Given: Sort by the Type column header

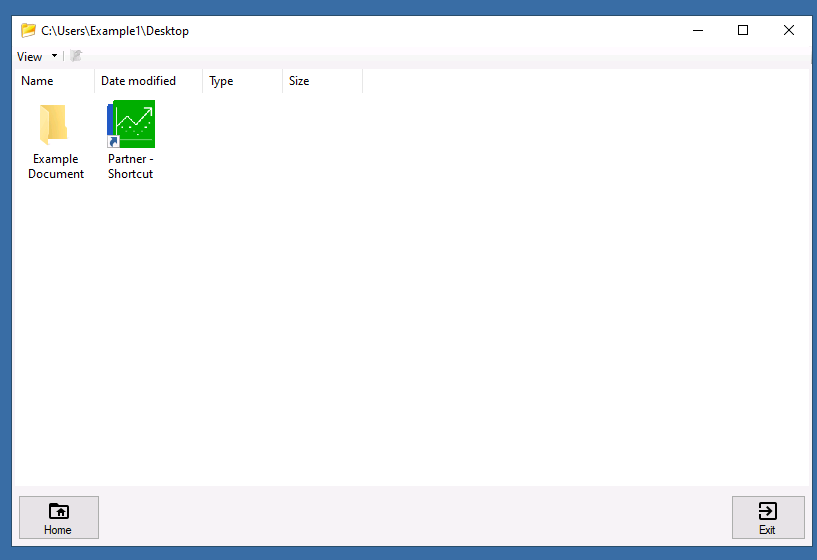Looking at the screenshot, I should click(221, 81).
